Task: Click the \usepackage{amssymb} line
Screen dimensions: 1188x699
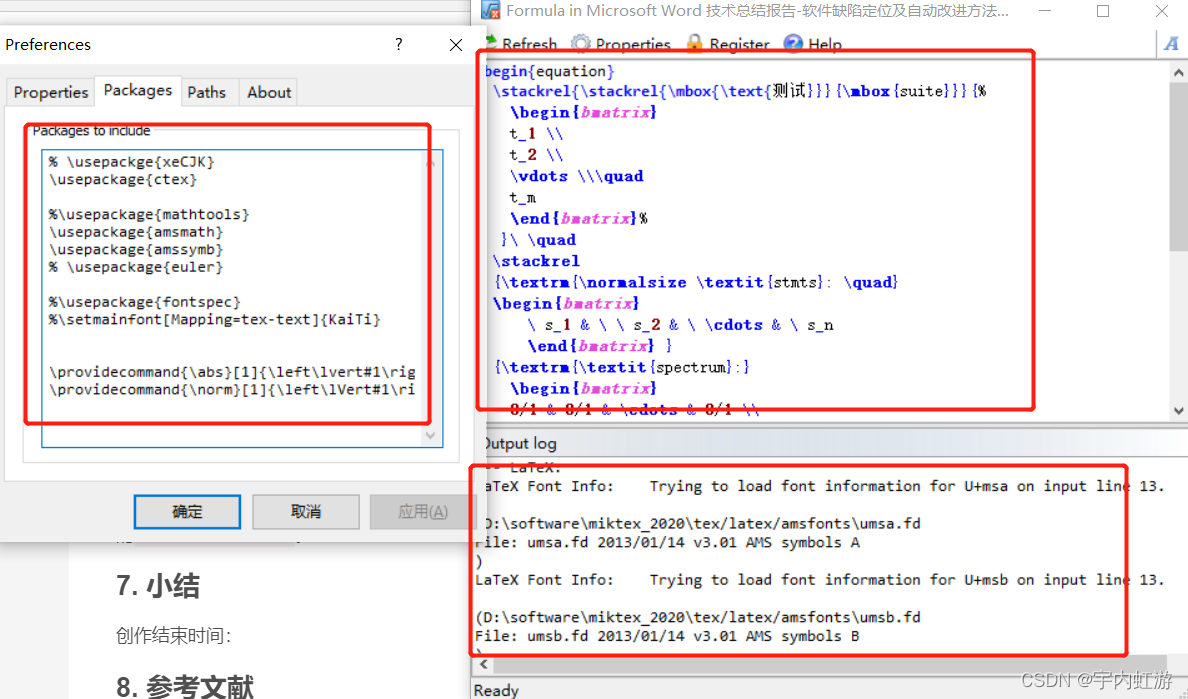Action: [x=136, y=249]
